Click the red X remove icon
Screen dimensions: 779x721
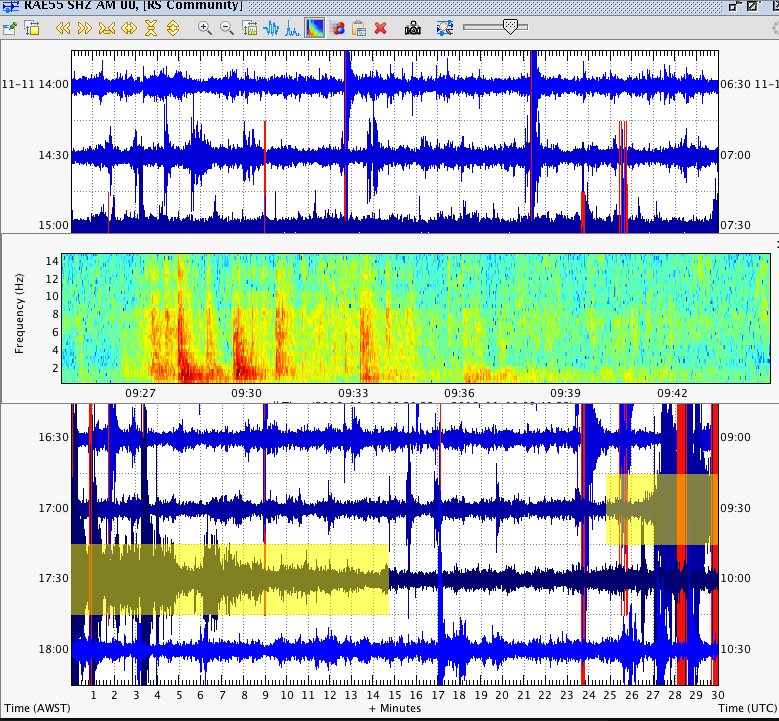tap(381, 28)
